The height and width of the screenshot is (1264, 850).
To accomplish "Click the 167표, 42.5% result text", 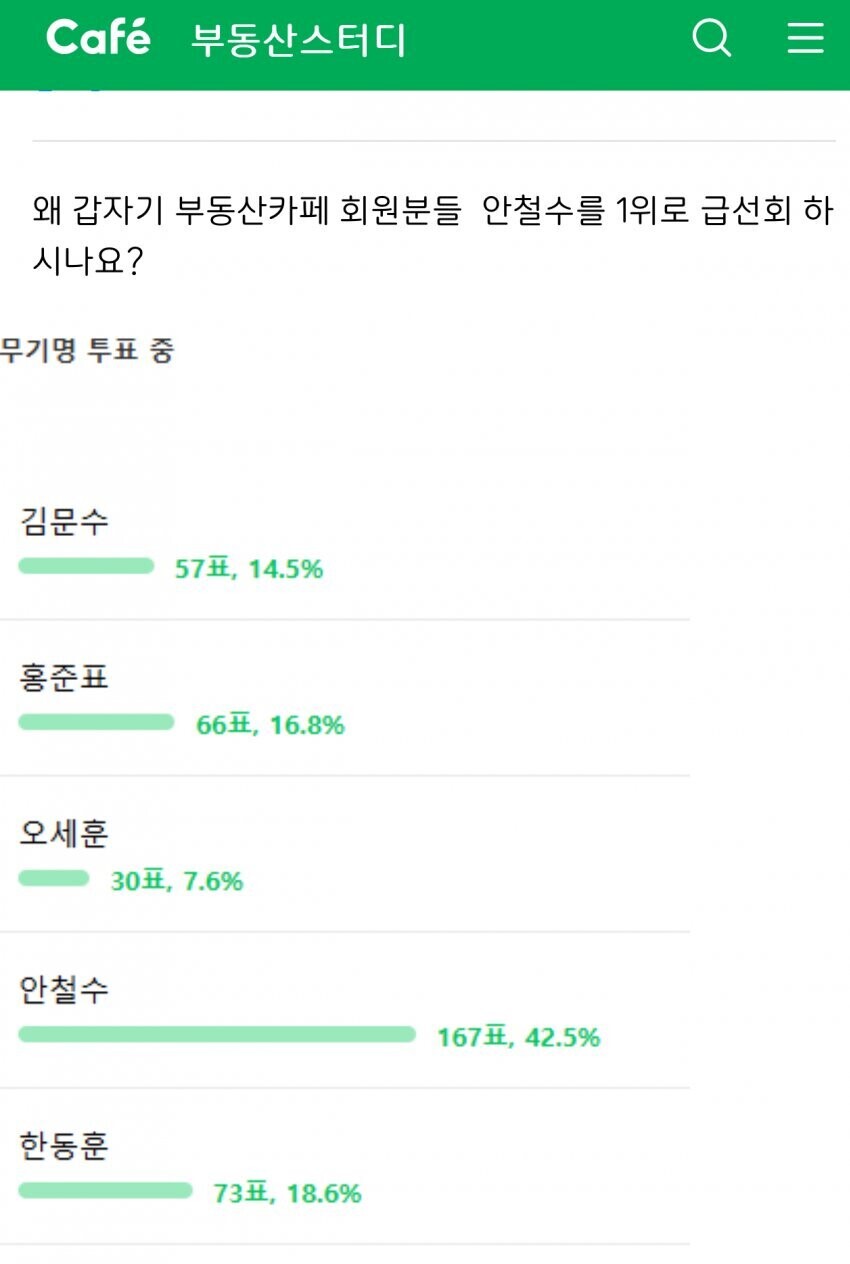I will 518,1037.
